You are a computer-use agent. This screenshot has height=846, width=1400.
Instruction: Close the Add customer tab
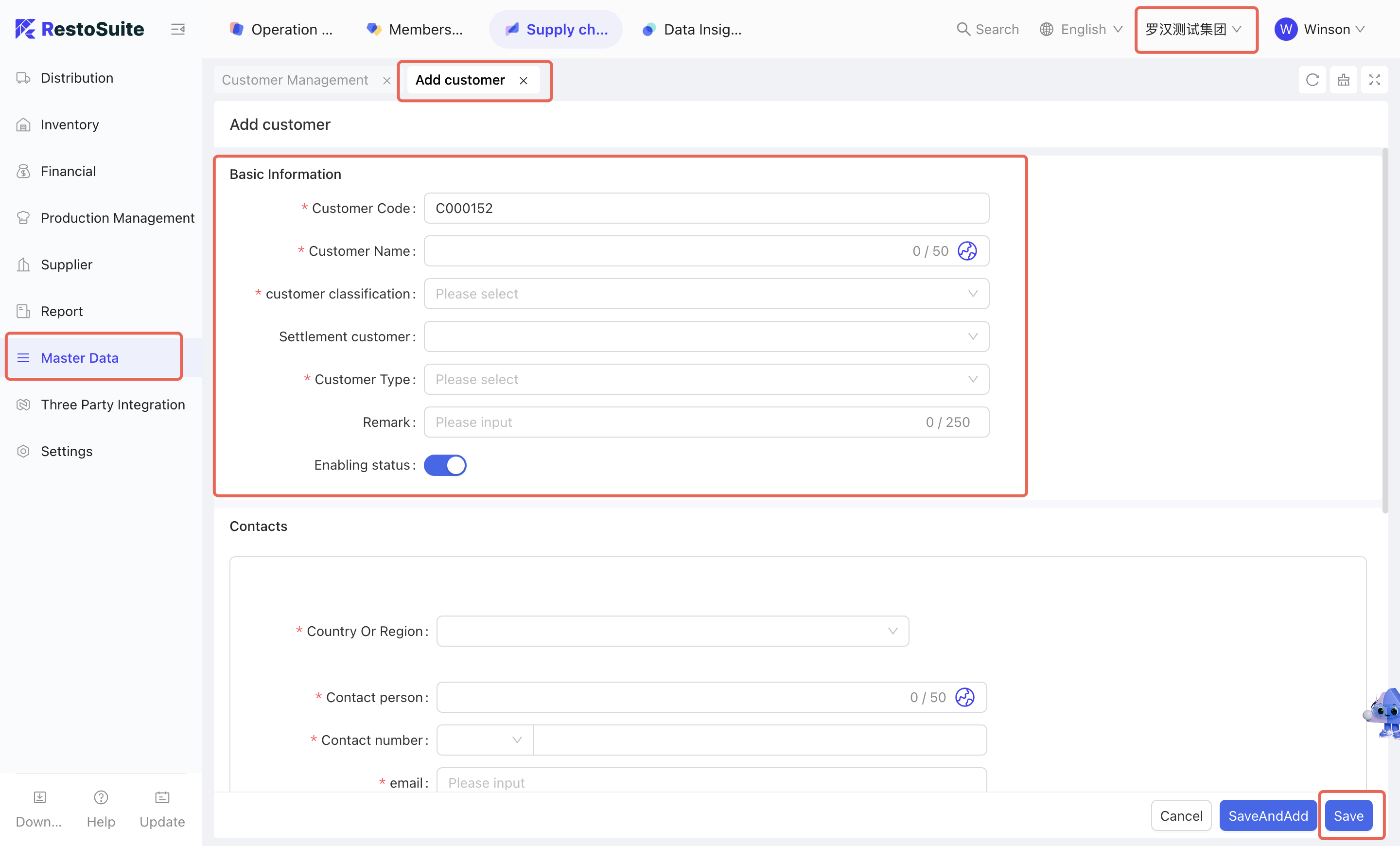(523, 81)
